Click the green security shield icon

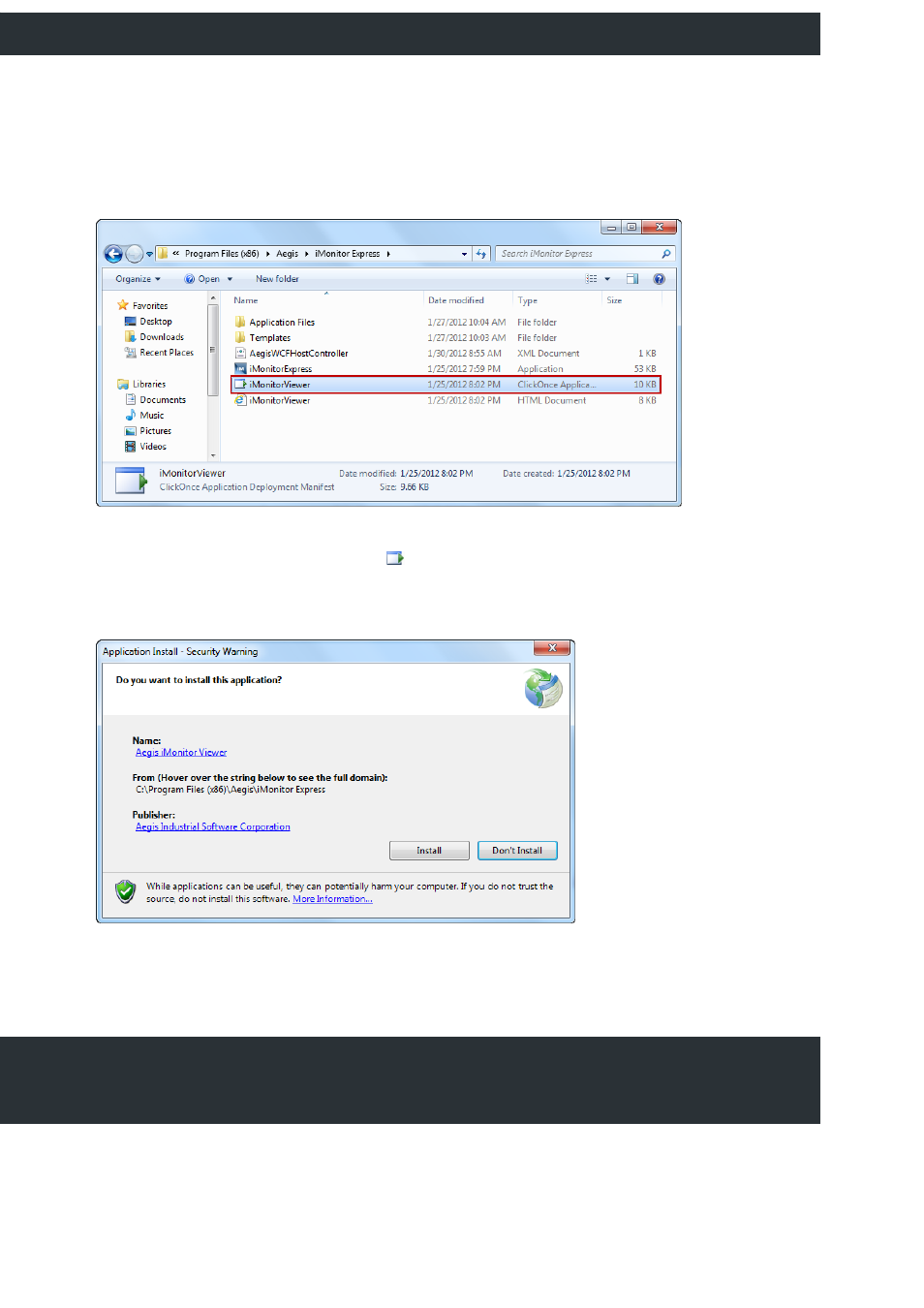[x=125, y=891]
